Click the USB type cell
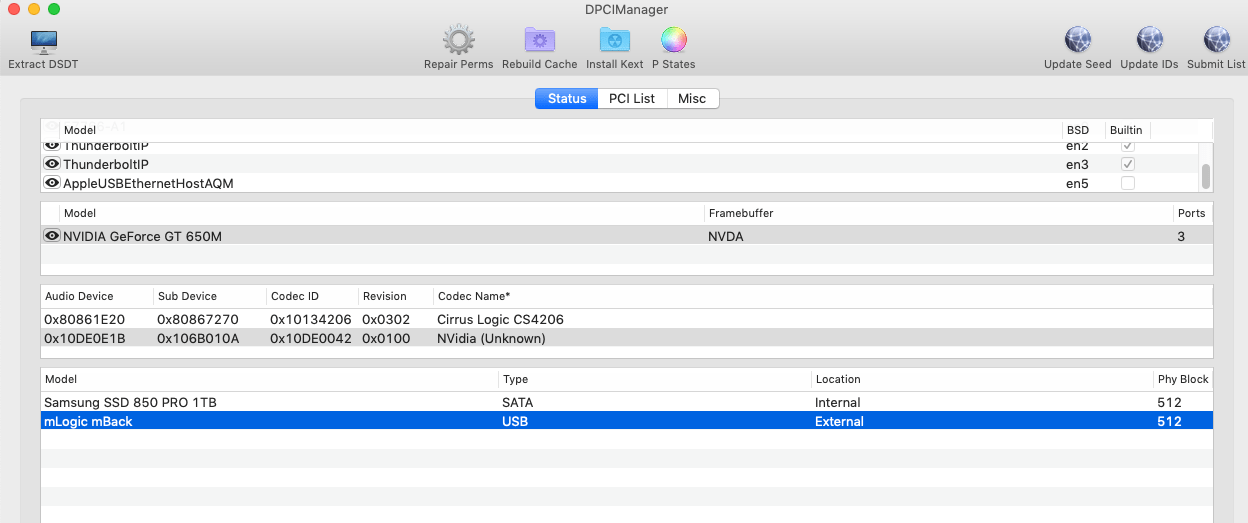The height and width of the screenshot is (523, 1248). (515, 421)
